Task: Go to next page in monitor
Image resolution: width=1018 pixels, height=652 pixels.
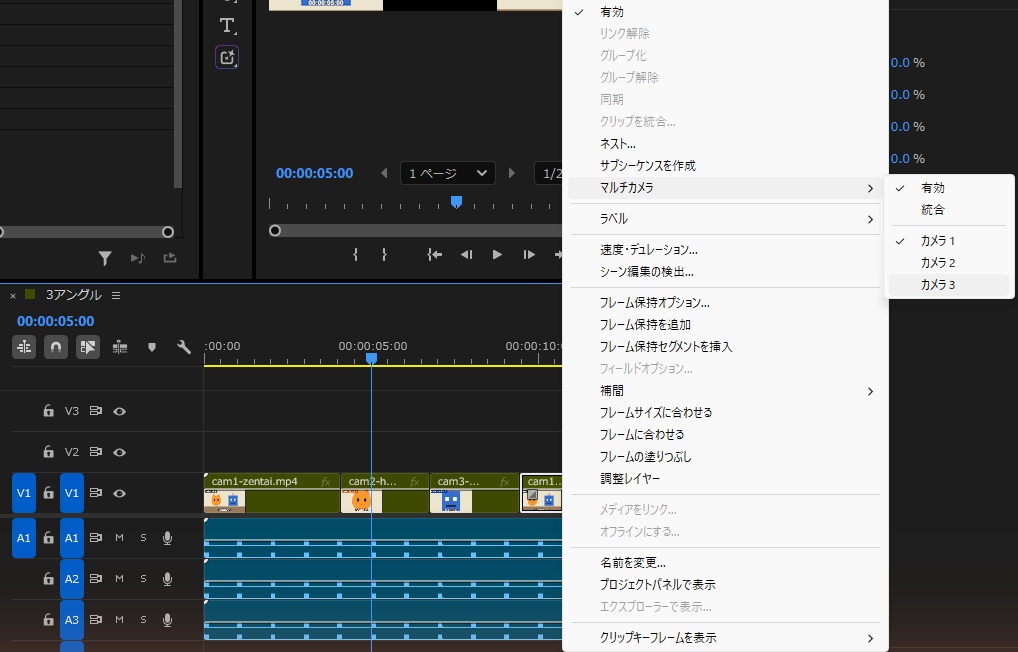Action: [x=512, y=173]
